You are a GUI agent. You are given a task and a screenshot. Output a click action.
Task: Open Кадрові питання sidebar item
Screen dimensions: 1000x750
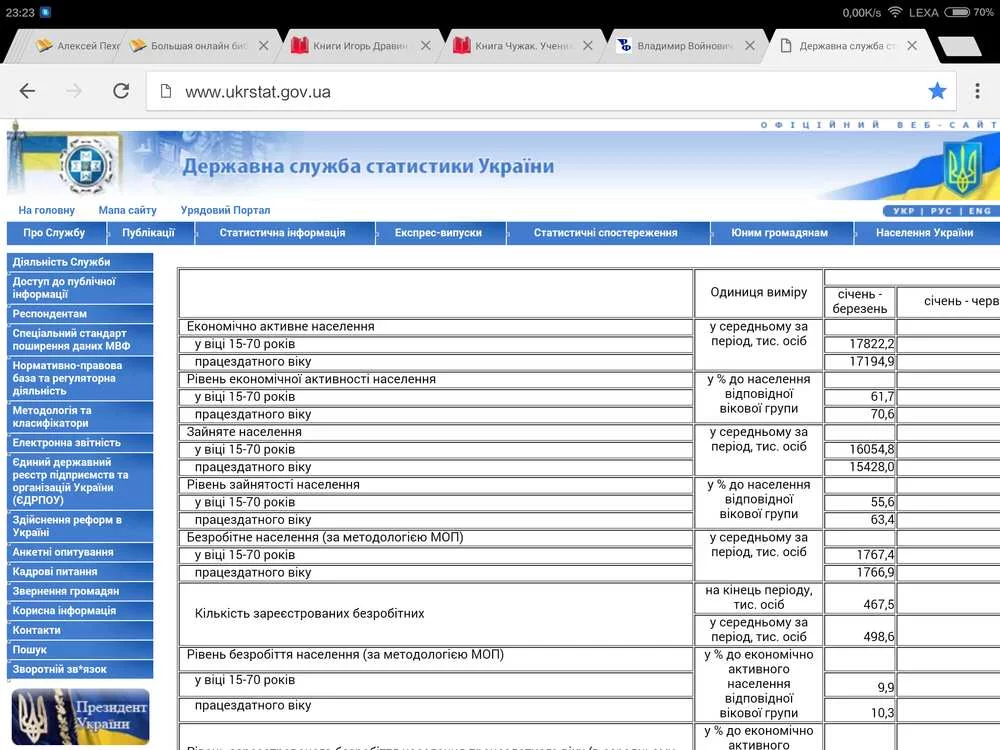[x=80, y=572]
